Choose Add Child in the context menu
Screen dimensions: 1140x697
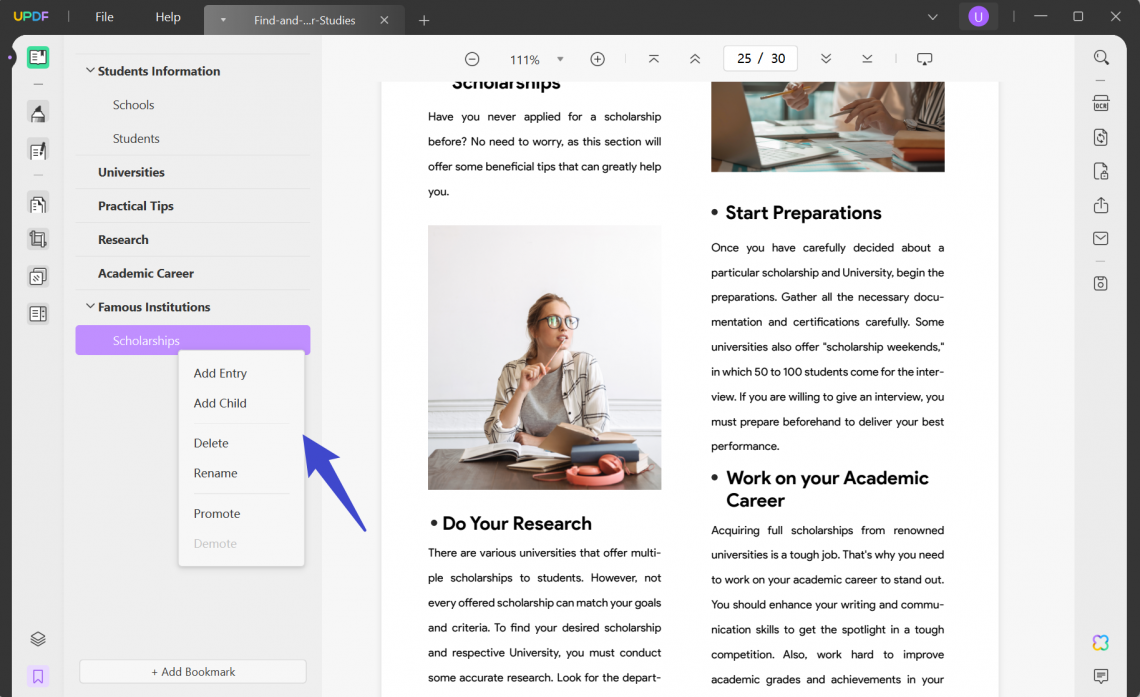tap(220, 403)
